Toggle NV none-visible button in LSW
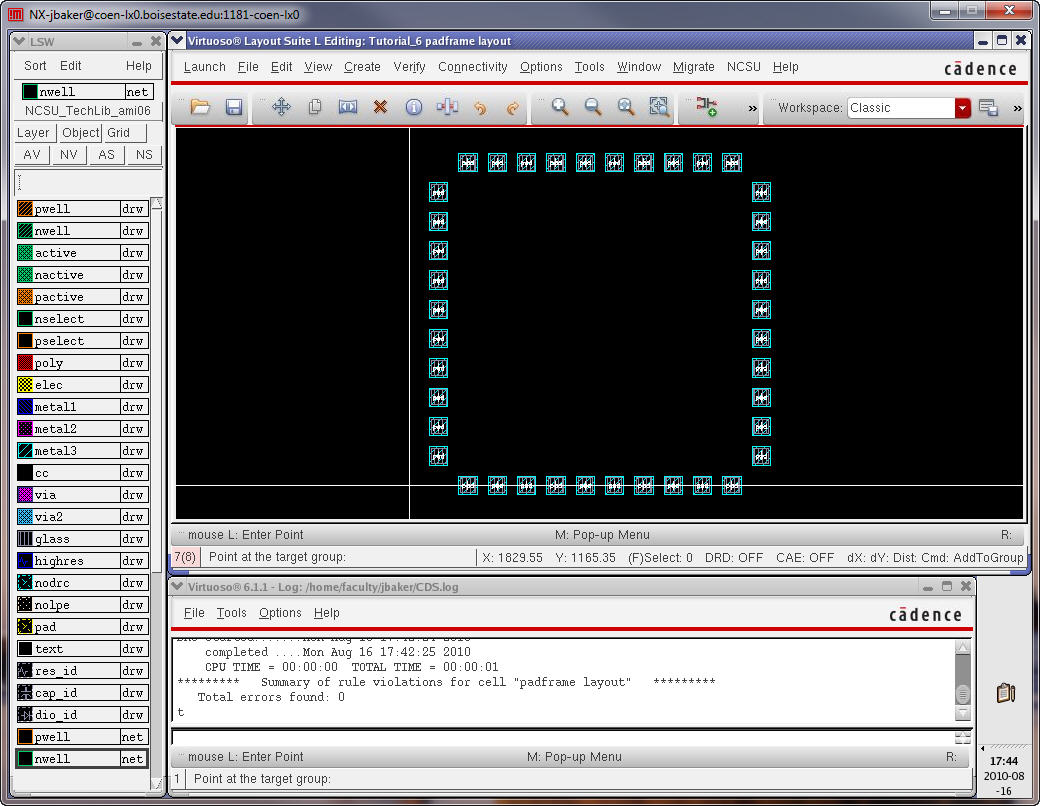 [69, 155]
